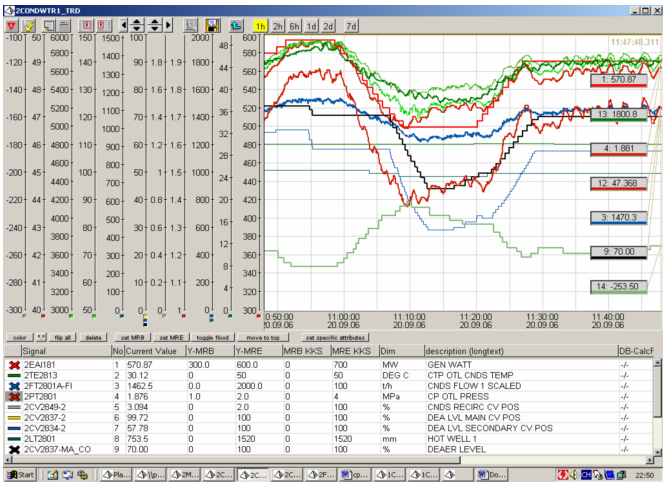
Task: Switch the time range to 6h
Action: (295, 24)
